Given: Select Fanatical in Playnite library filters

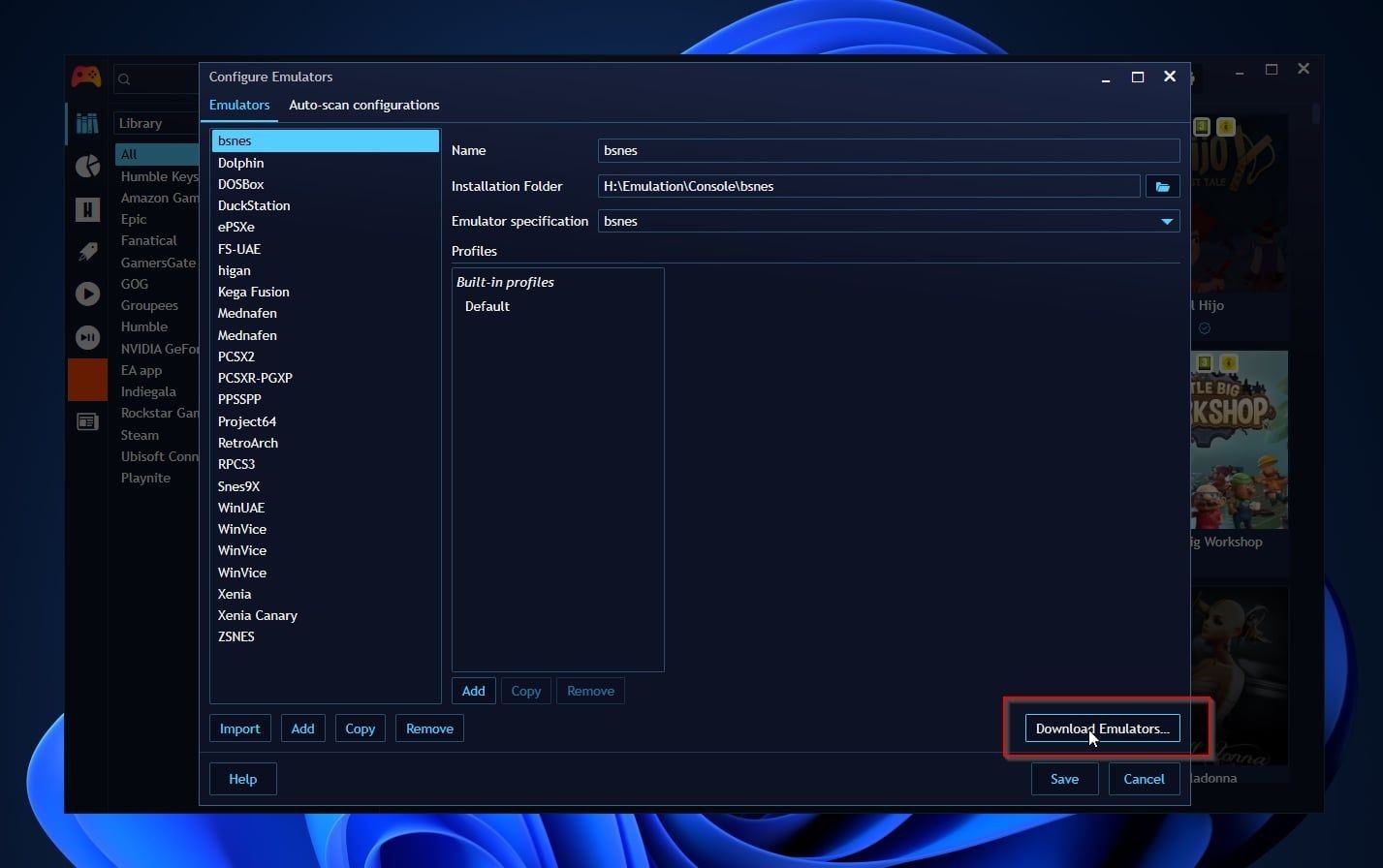Looking at the screenshot, I should click(x=148, y=240).
